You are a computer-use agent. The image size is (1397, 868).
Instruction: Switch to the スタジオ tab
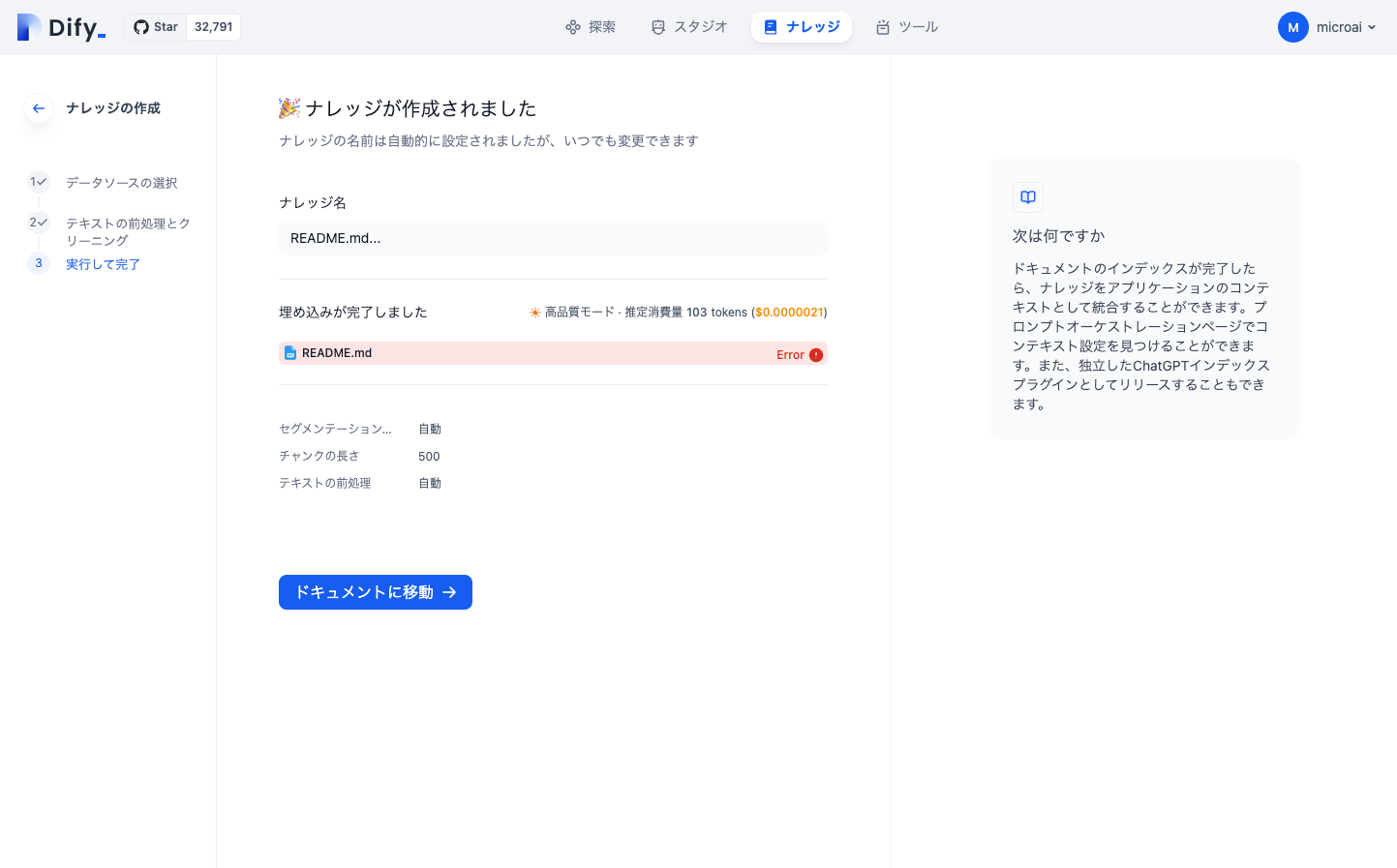point(689,27)
